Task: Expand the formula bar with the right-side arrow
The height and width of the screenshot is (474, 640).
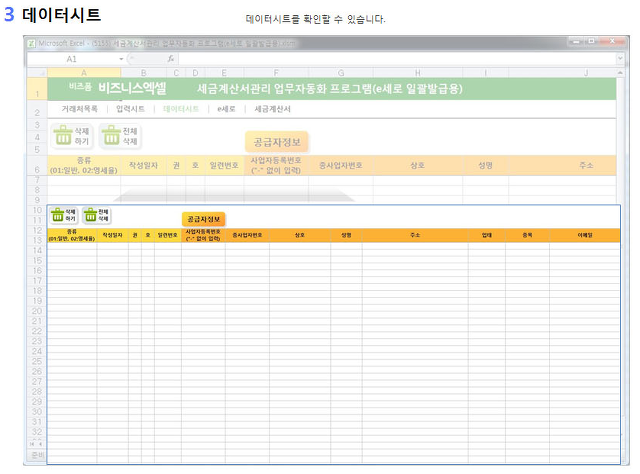Action: pos(620,58)
